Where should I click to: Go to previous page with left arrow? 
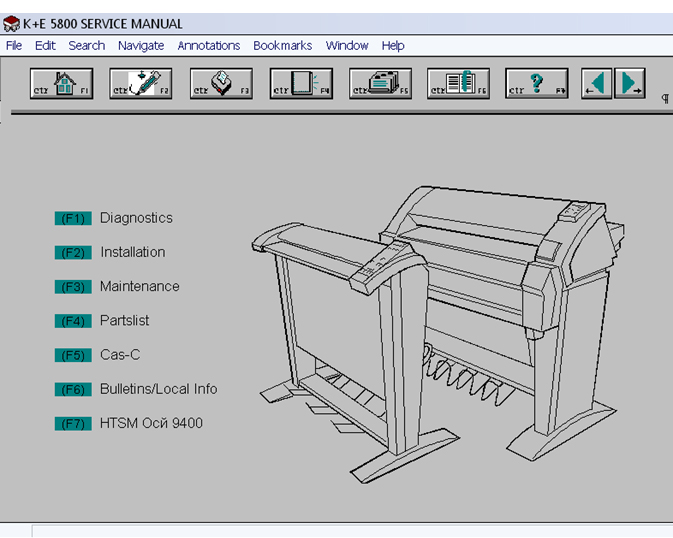[596, 83]
